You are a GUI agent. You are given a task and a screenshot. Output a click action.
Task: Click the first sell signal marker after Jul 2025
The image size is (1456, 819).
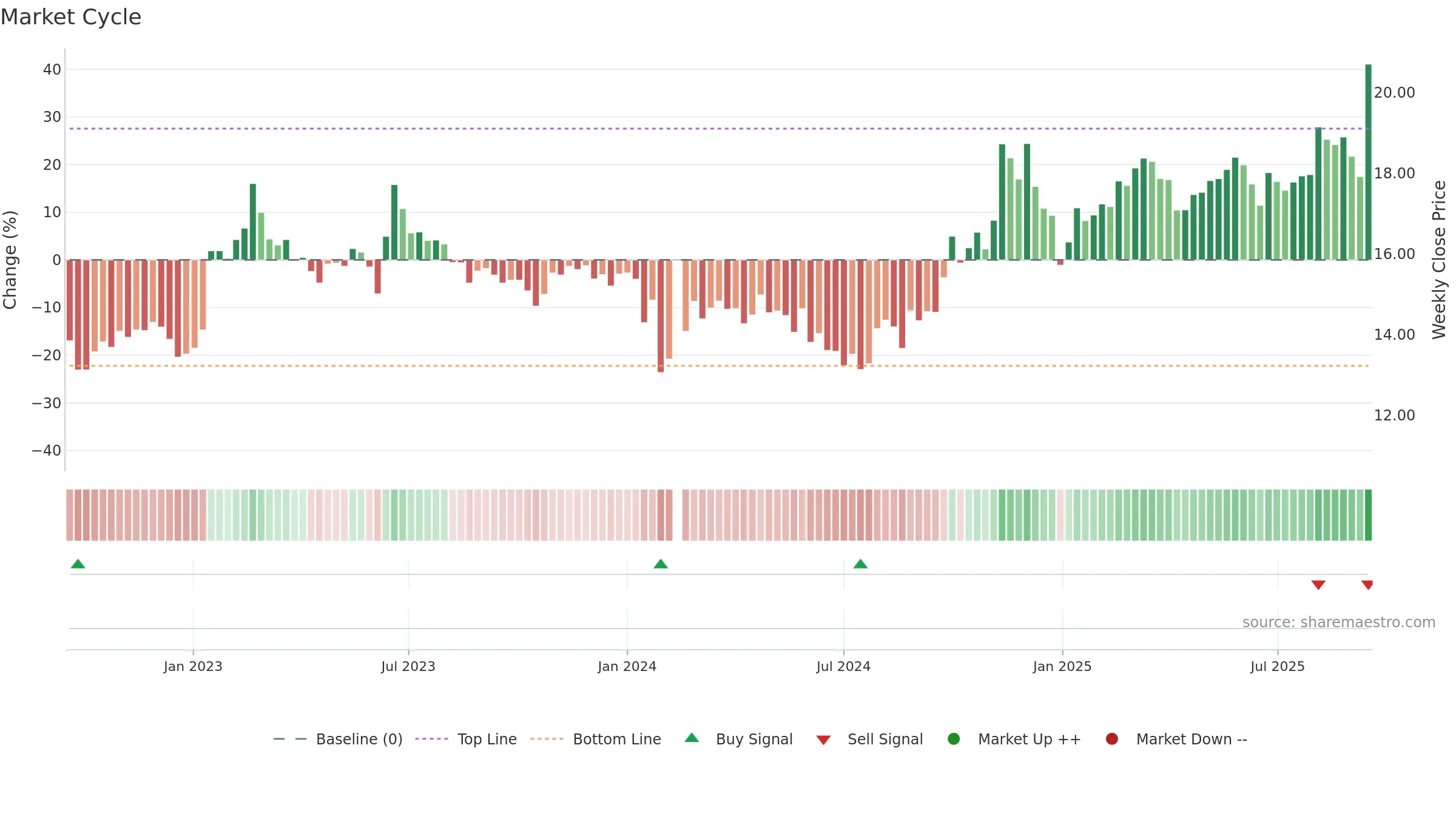tap(1318, 585)
